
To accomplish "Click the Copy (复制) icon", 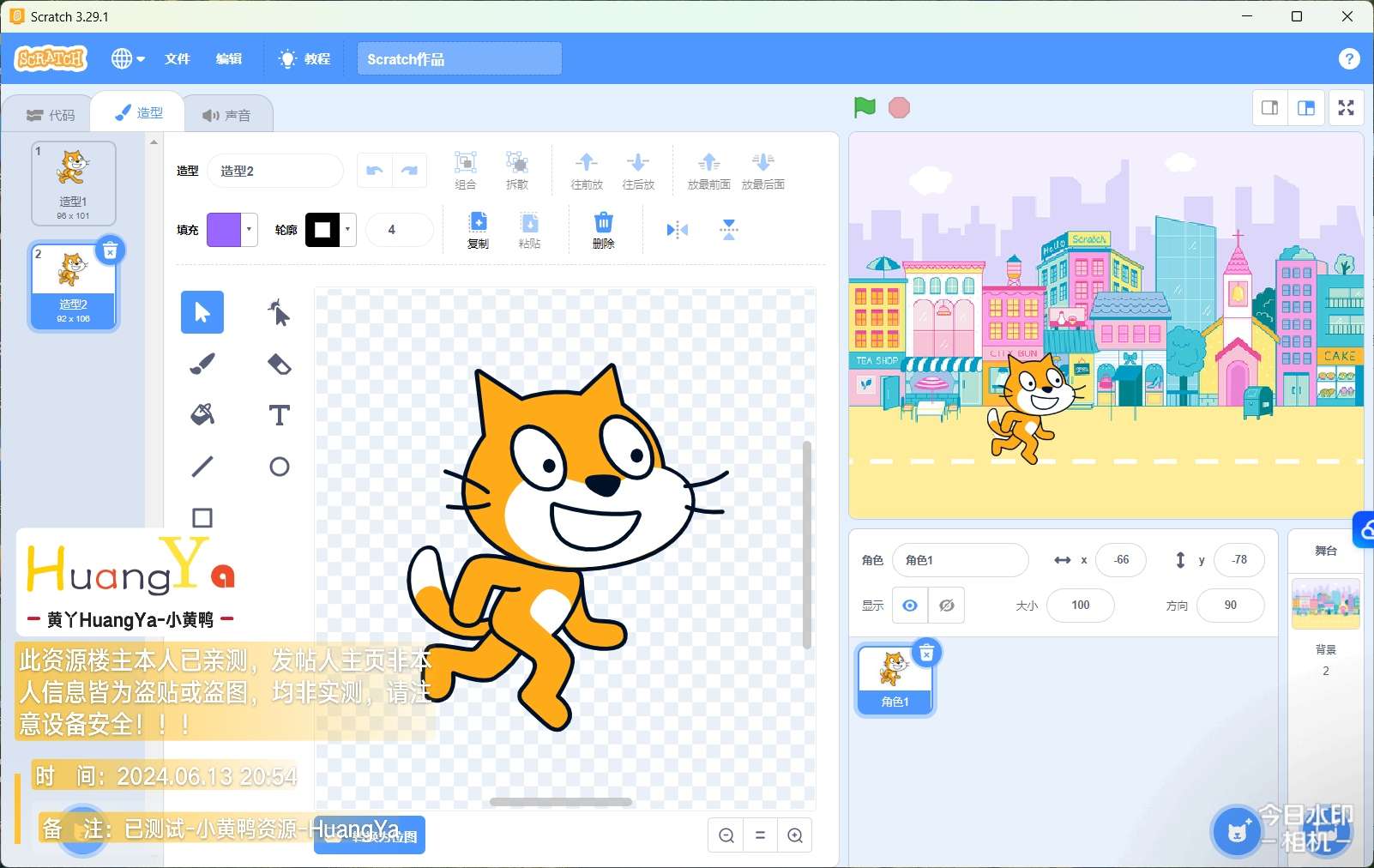I will [x=478, y=230].
